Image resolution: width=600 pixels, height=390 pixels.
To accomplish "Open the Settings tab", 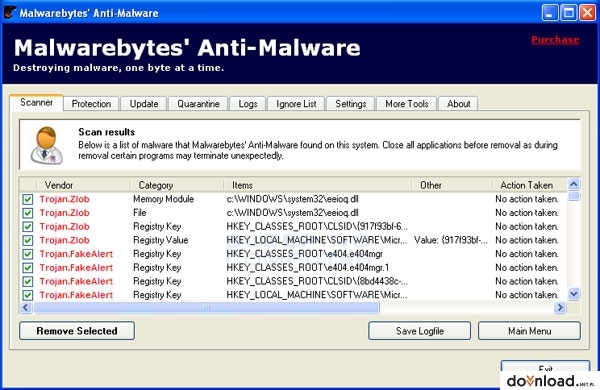I will [x=351, y=104].
